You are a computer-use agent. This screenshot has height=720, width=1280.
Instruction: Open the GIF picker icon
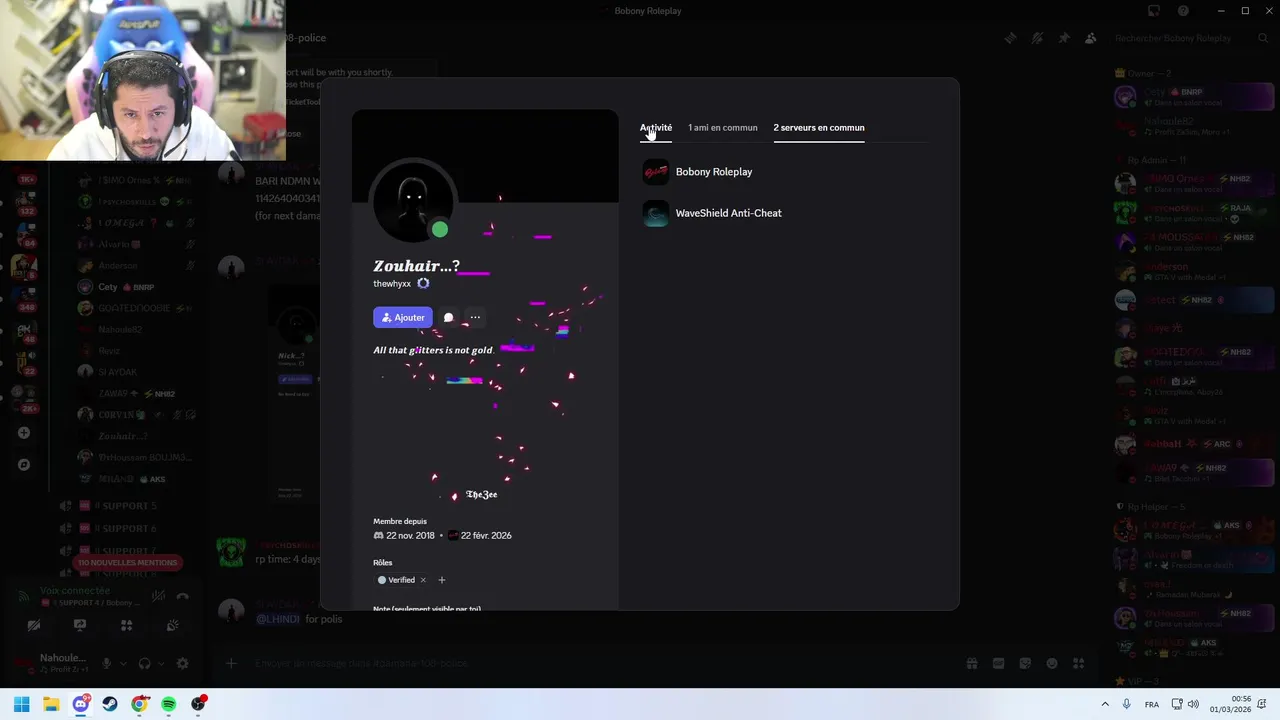pyautogui.click(x=998, y=663)
